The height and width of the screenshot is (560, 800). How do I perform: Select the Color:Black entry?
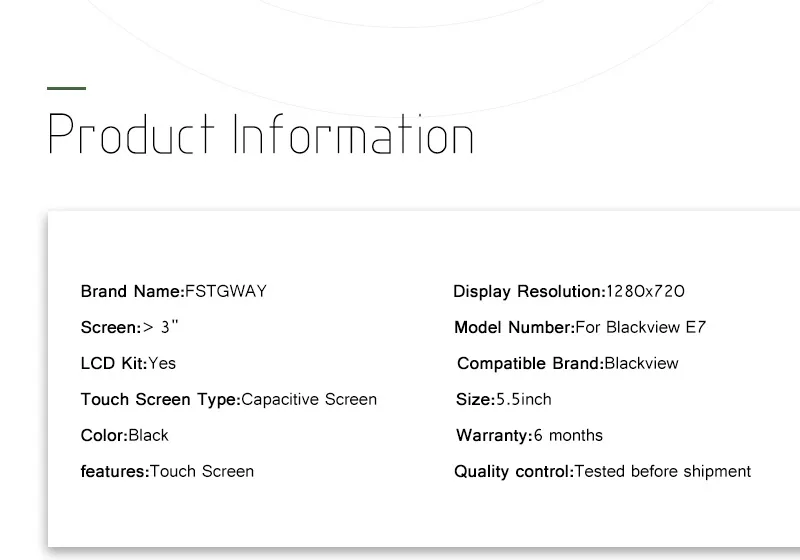coord(124,435)
